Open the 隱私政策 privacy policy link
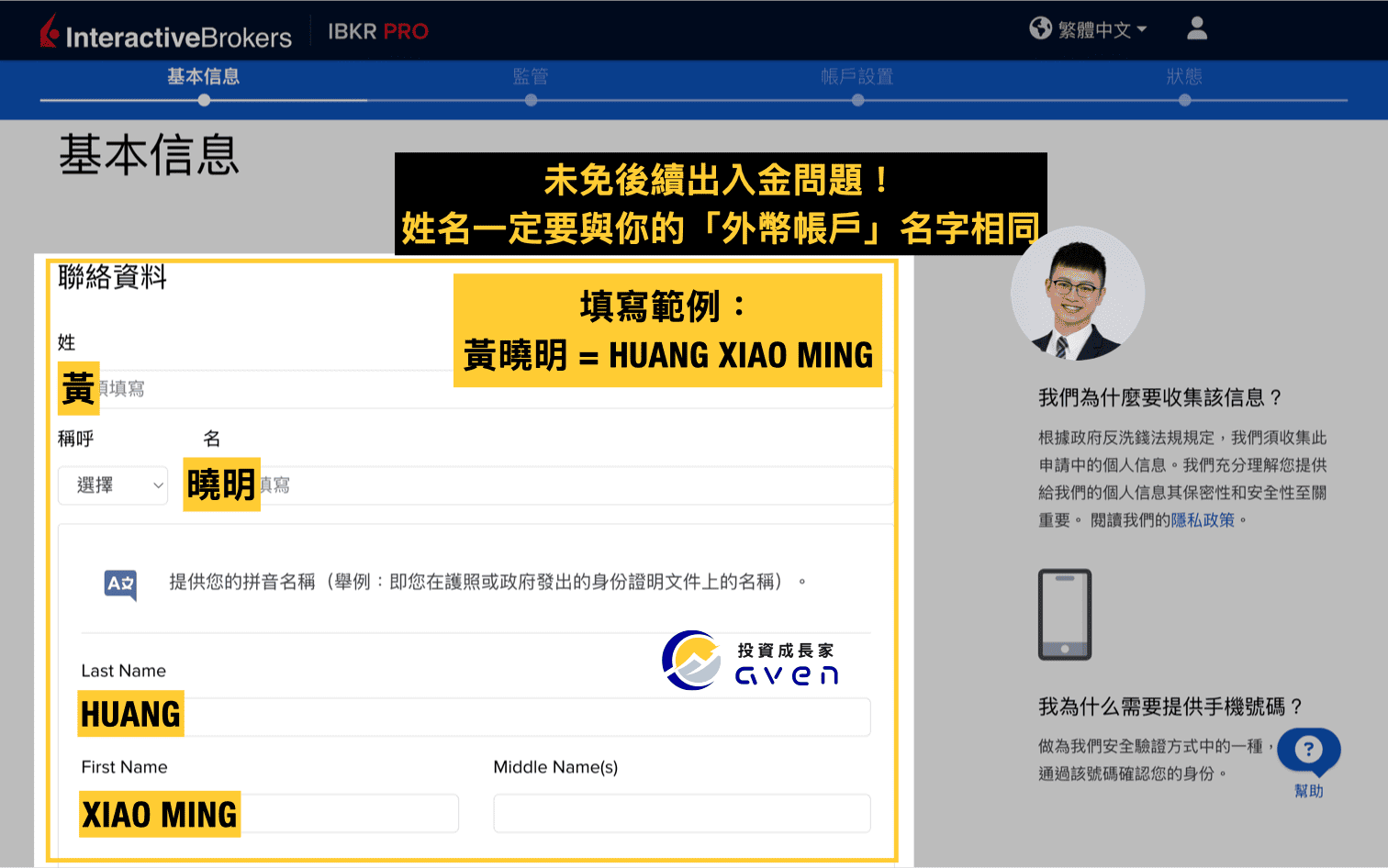 (1203, 520)
